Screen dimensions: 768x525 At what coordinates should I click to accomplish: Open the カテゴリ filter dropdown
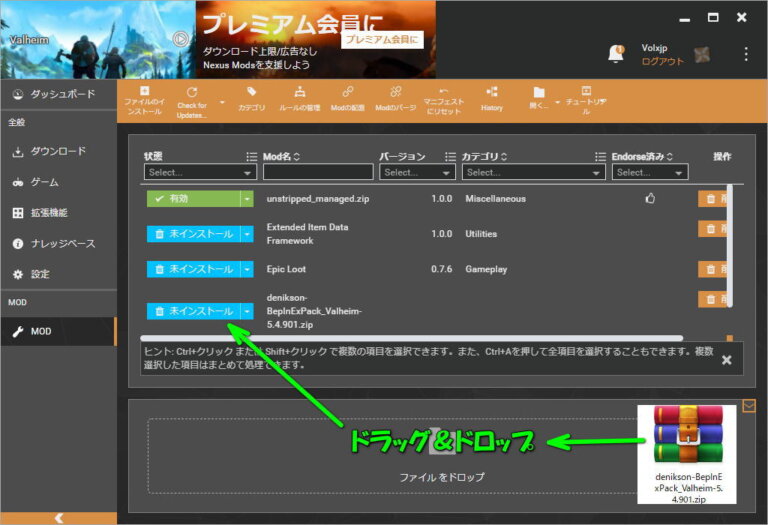pos(533,172)
